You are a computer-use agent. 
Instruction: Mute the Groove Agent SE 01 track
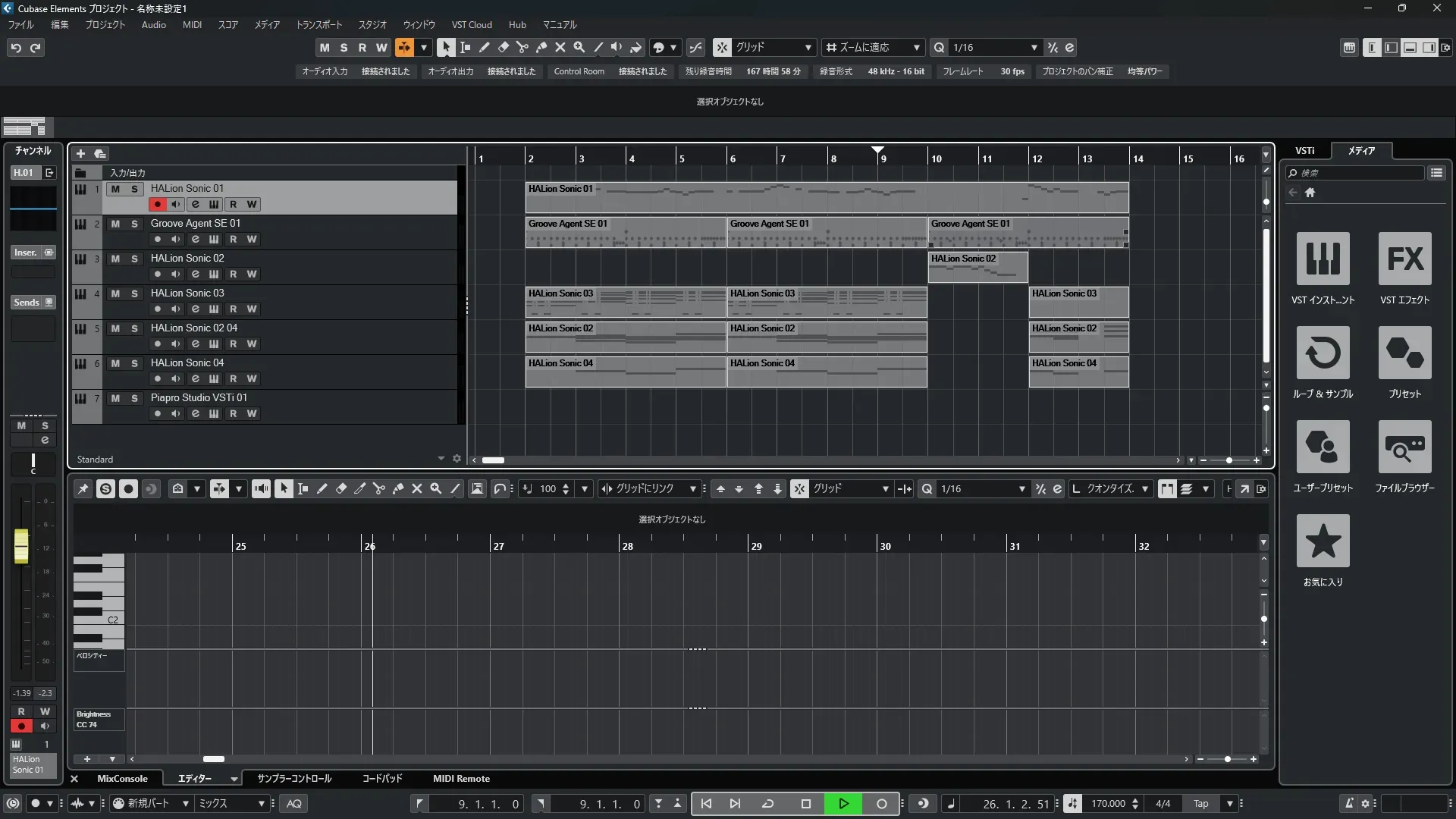(115, 224)
